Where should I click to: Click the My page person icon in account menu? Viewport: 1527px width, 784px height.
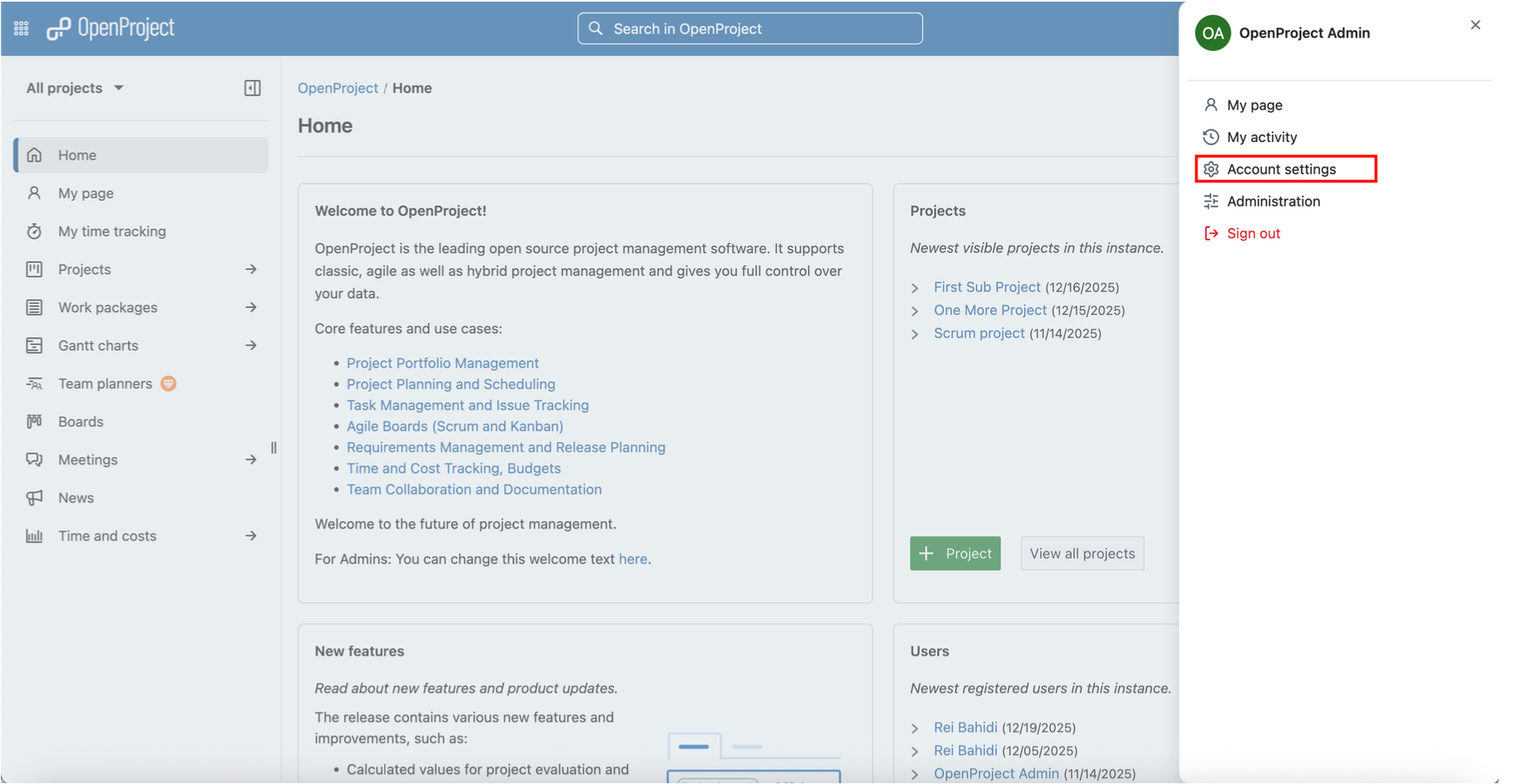click(x=1211, y=105)
